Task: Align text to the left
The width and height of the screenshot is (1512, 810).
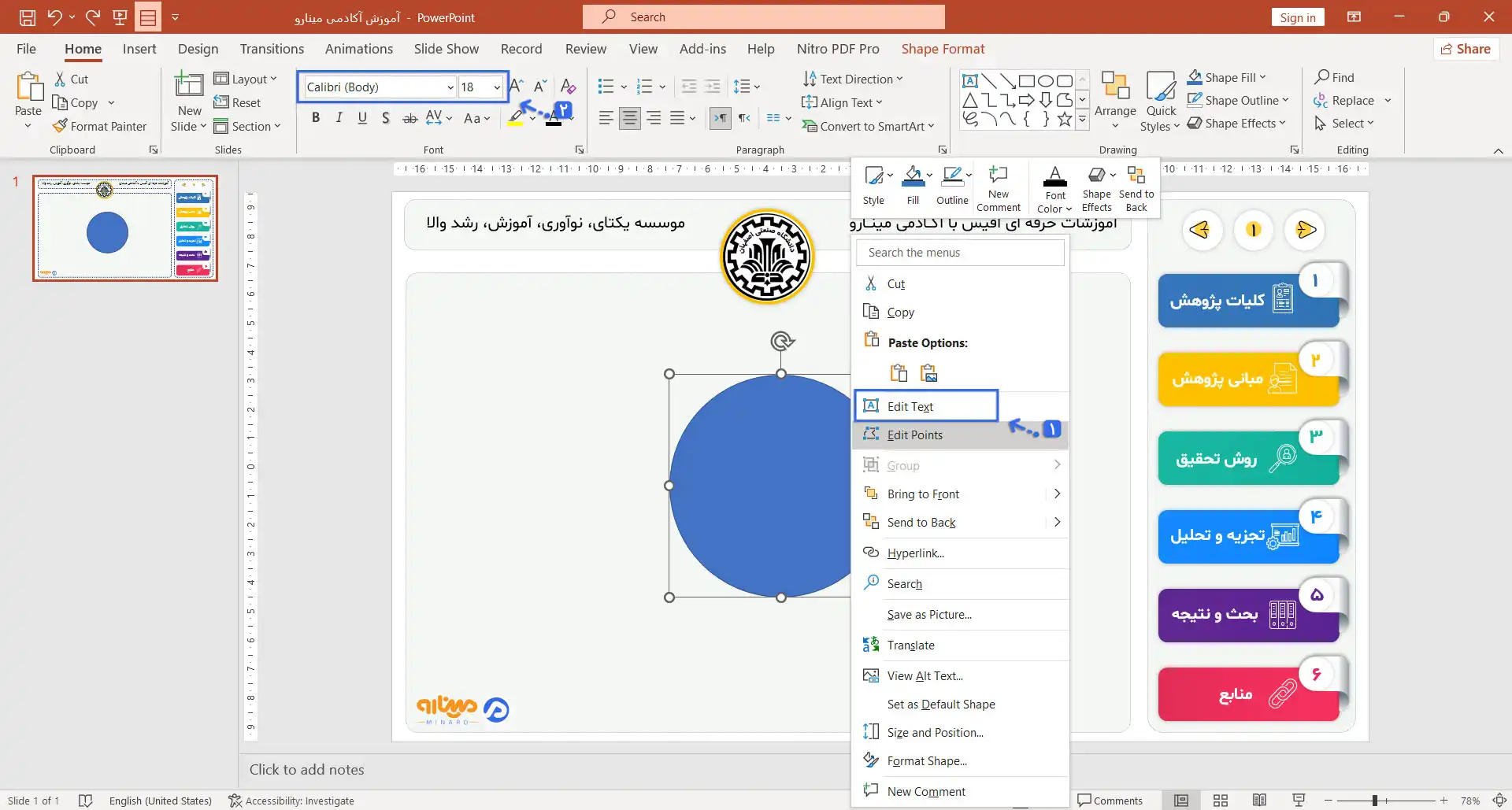Action: [x=606, y=118]
